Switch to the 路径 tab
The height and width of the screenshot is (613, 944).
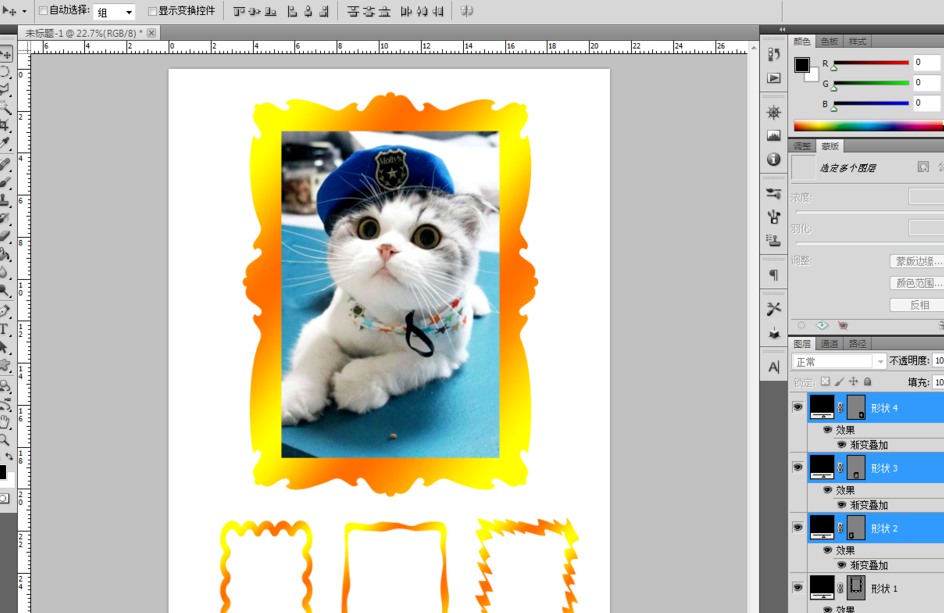click(x=857, y=344)
